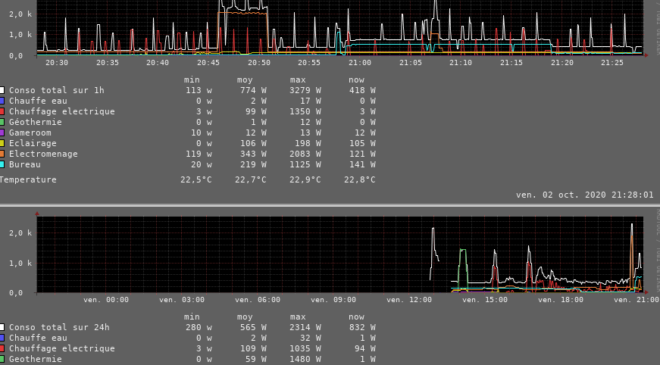660x365 pixels.
Task: Click the current temperature '22,8°C'
Action: coord(360,180)
